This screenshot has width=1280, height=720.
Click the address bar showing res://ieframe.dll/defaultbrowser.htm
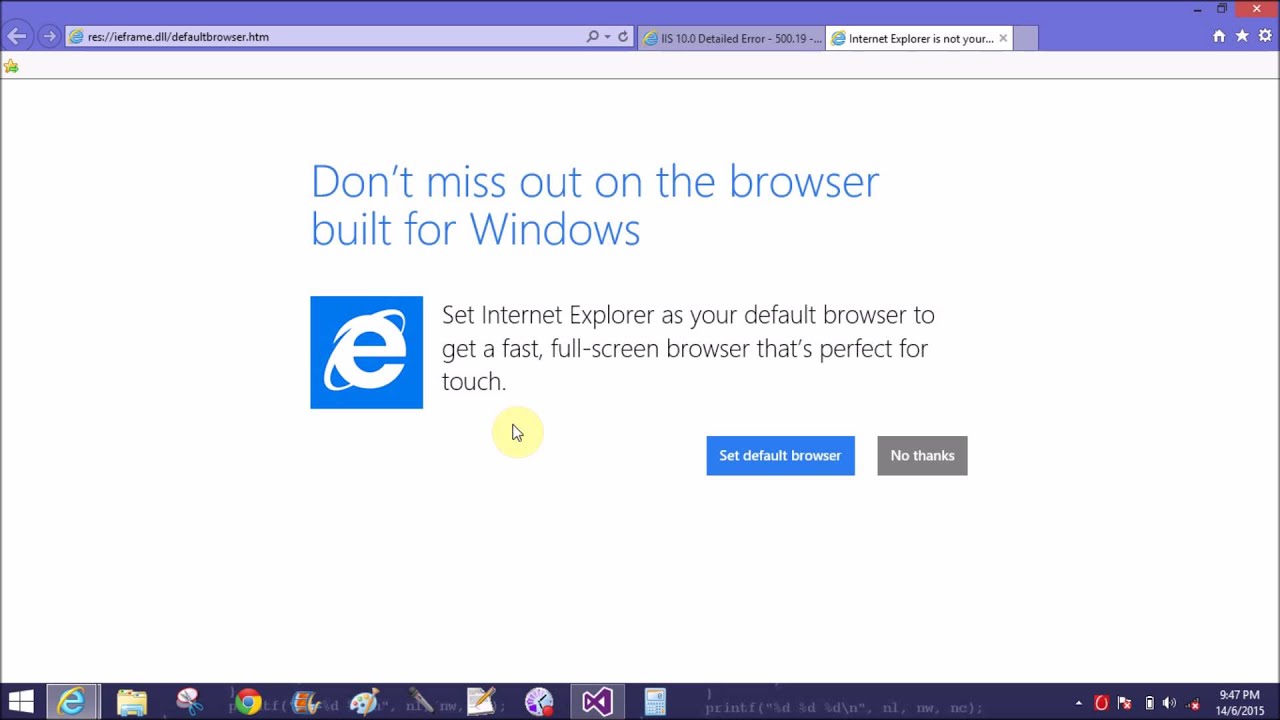325,37
